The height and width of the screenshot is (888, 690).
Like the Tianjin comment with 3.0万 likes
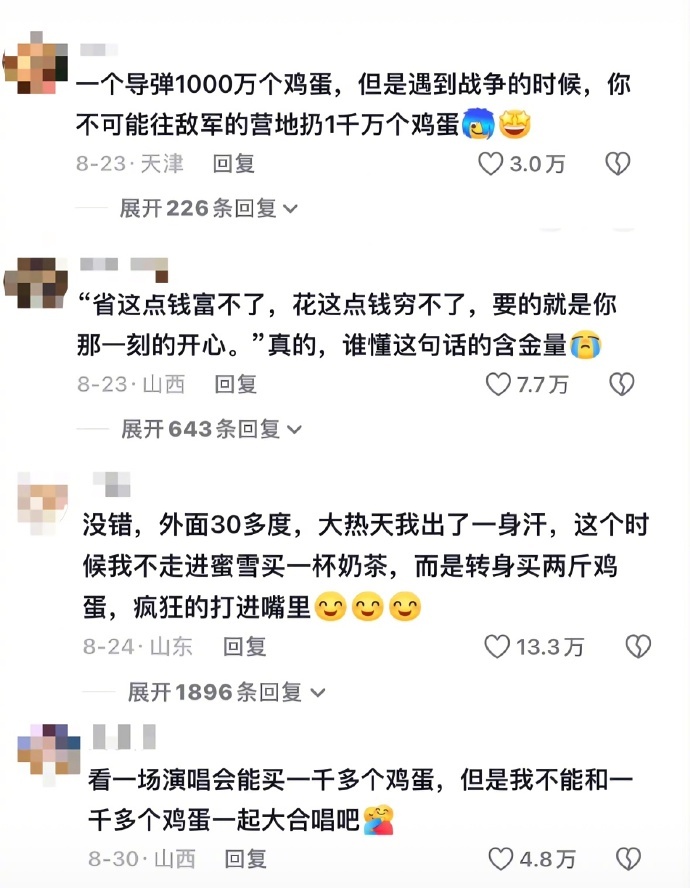(x=491, y=164)
